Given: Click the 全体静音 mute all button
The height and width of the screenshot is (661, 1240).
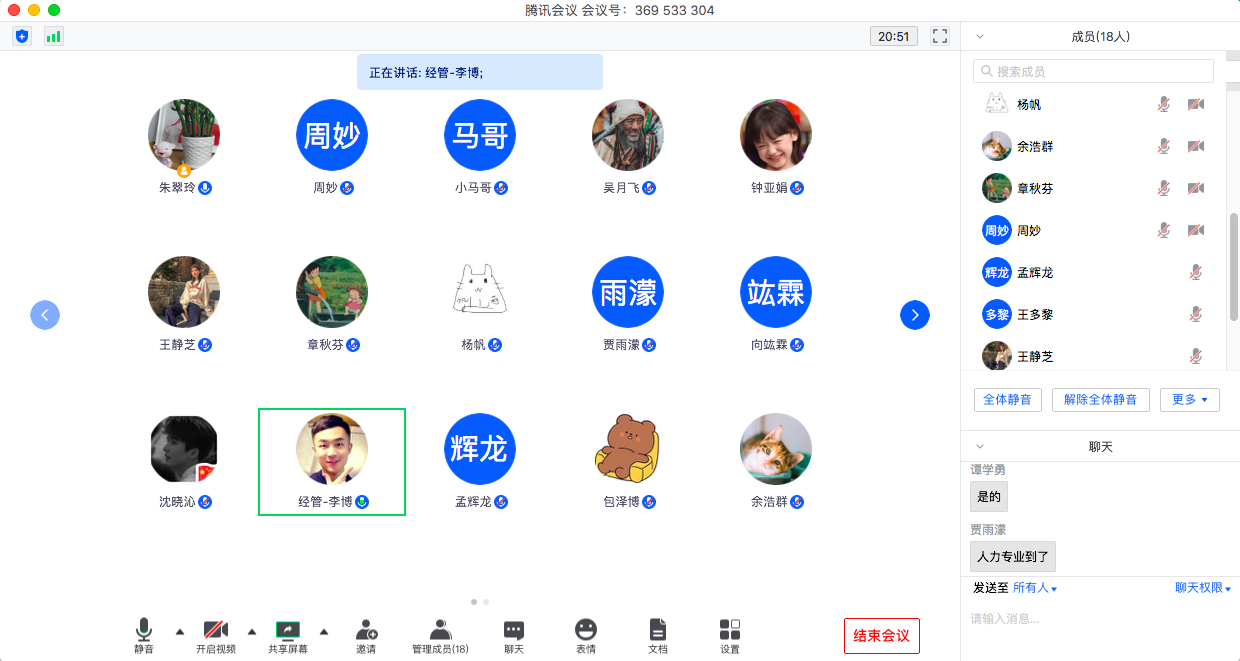Looking at the screenshot, I should (1008, 400).
